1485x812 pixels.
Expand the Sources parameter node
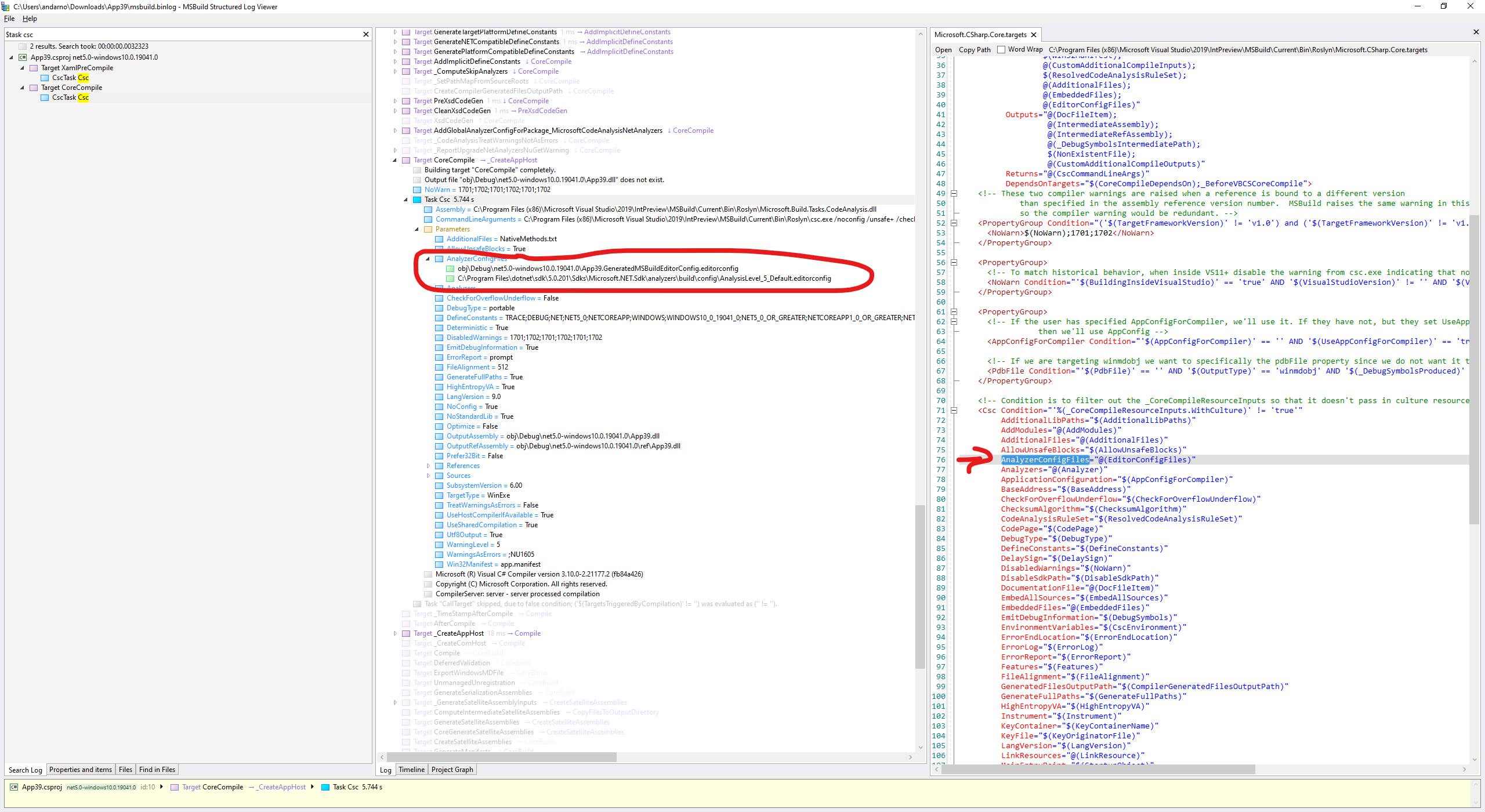[x=428, y=476]
